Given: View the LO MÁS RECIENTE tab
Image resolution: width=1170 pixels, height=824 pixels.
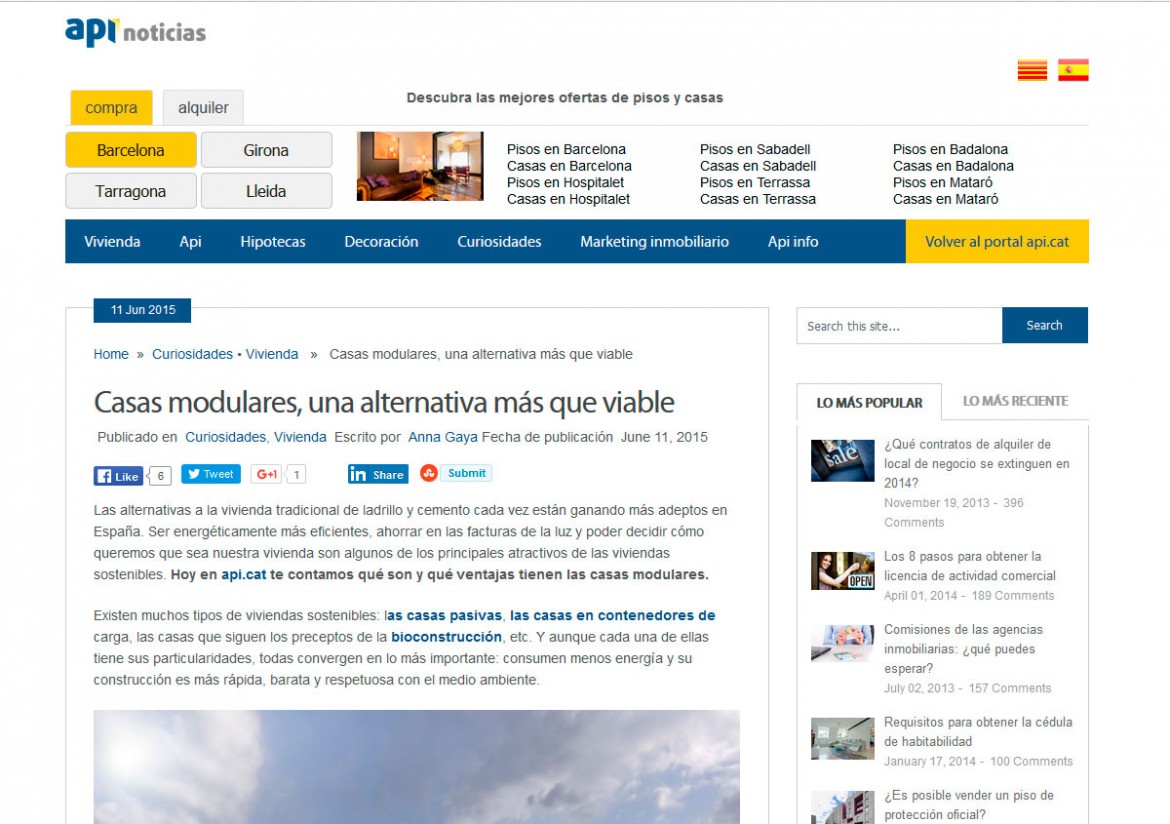Looking at the screenshot, I should point(1016,399).
